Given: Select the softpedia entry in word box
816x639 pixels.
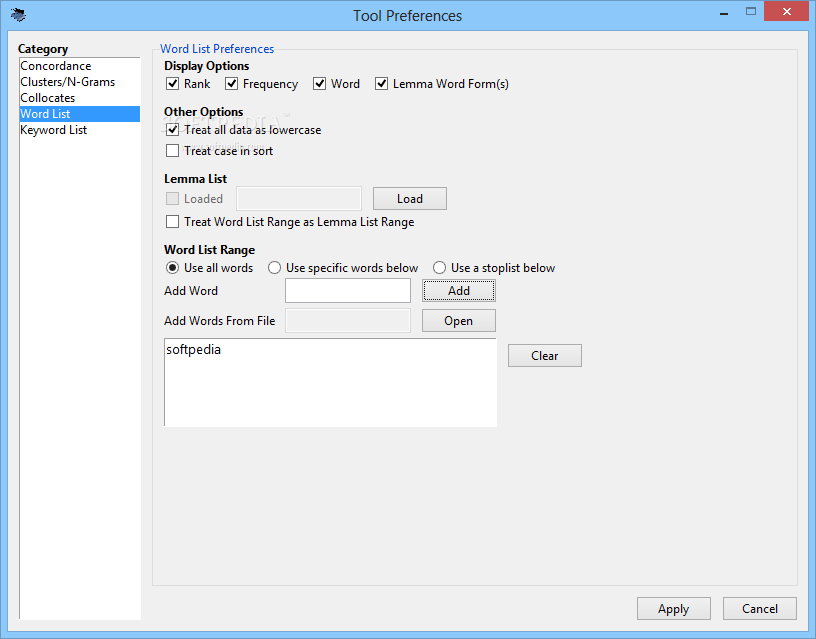Looking at the screenshot, I should [194, 349].
